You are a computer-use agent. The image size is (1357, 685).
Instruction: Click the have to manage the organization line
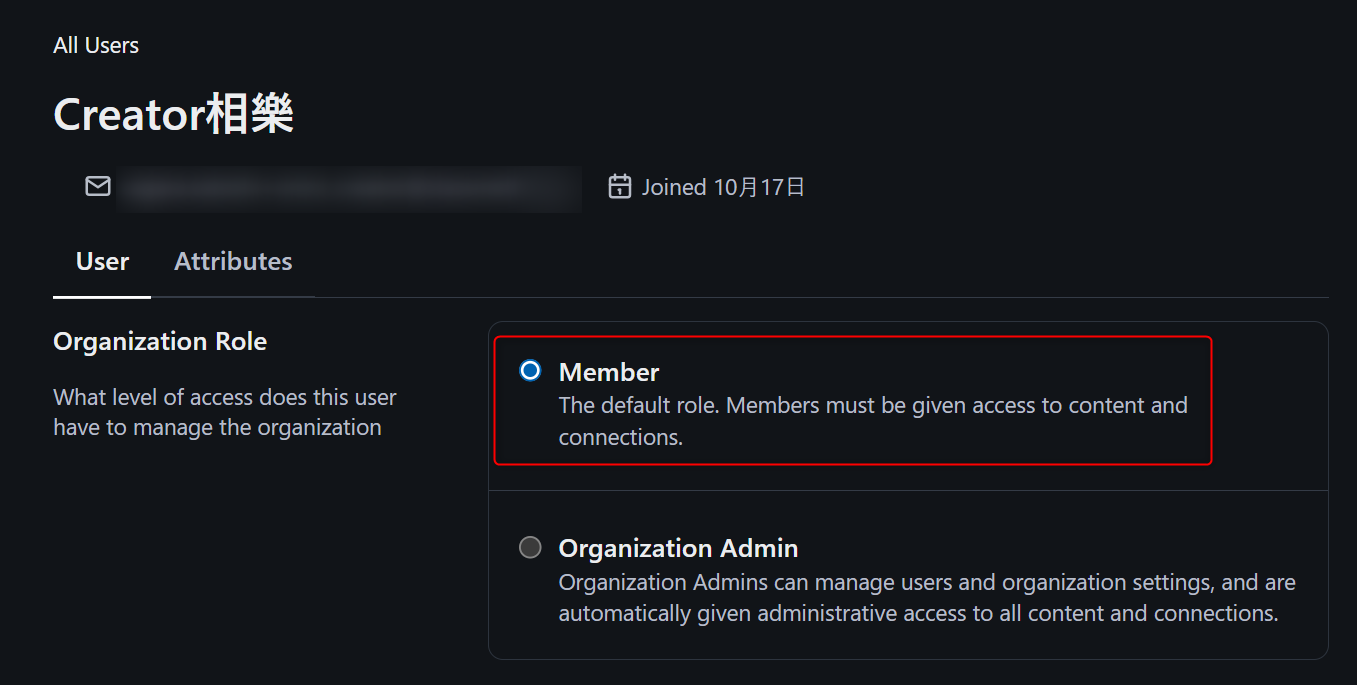(x=217, y=428)
